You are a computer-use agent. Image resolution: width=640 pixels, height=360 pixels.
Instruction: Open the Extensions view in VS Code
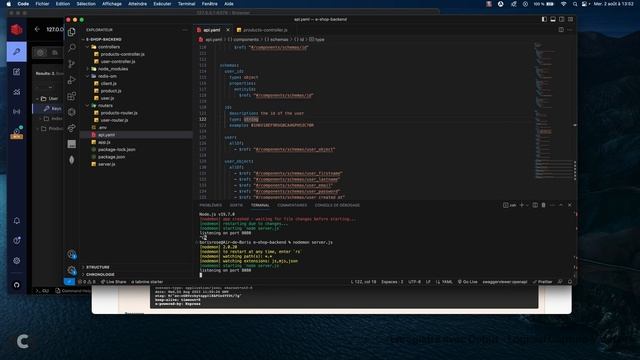72,96
